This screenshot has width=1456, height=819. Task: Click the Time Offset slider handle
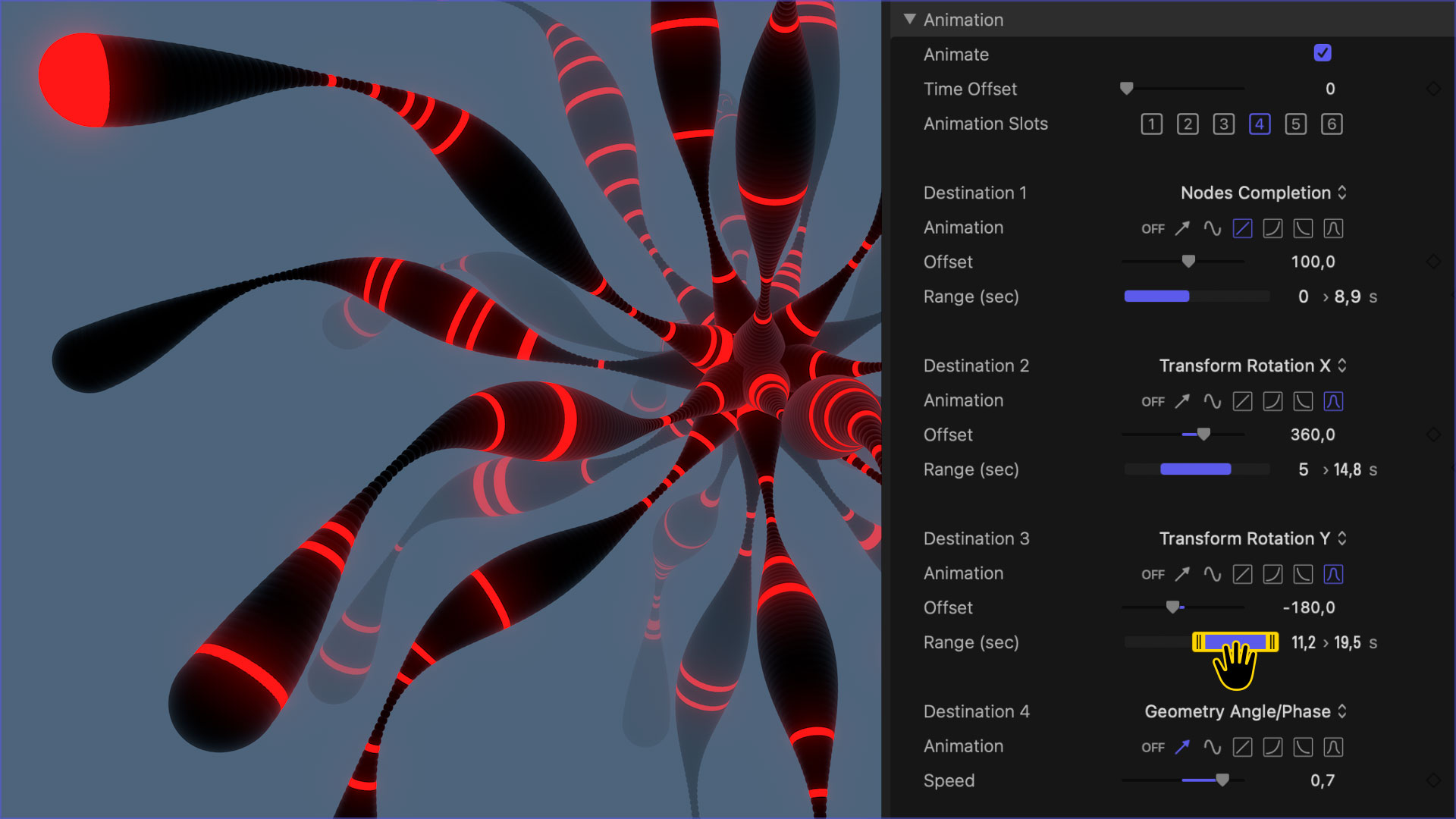coord(1127,89)
